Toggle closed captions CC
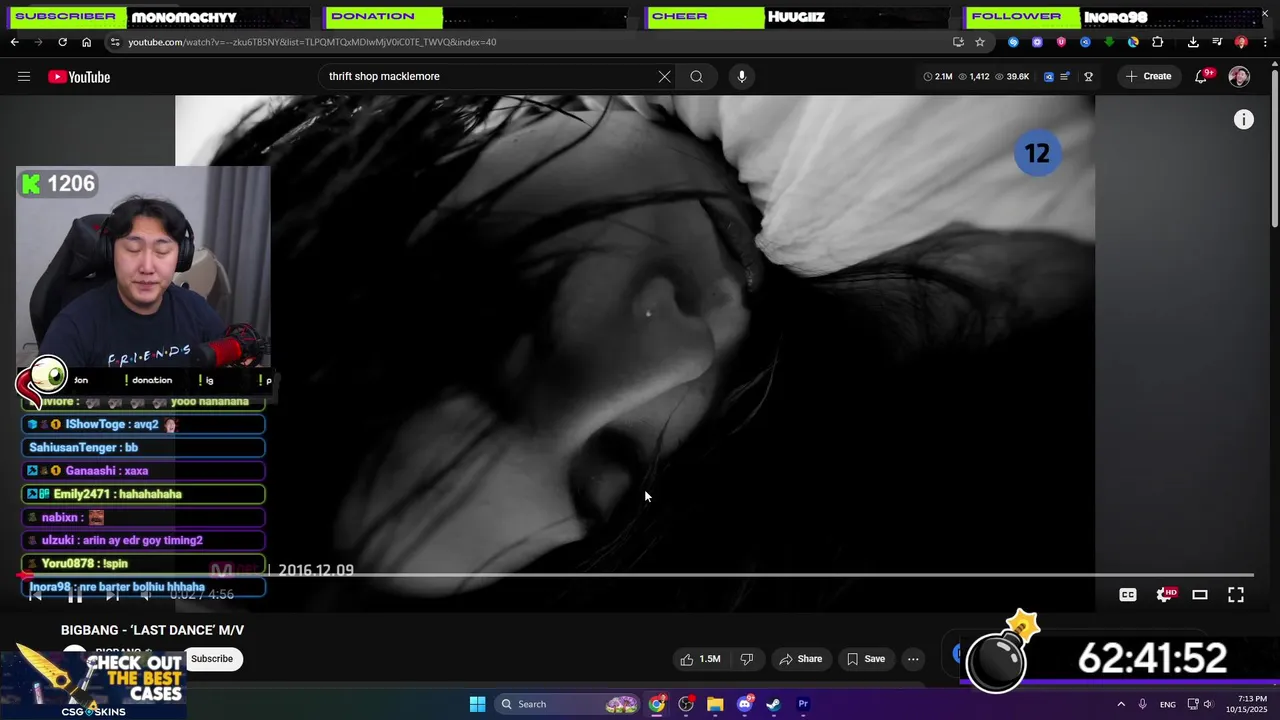Image resolution: width=1280 pixels, height=720 pixels. pos(1128,595)
